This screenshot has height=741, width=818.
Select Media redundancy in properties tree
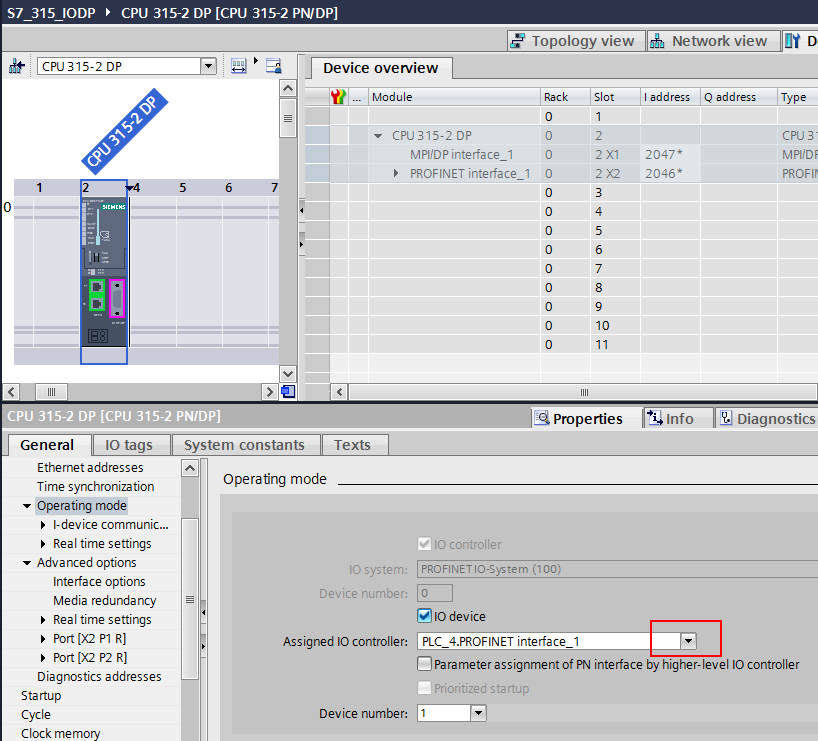105,601
